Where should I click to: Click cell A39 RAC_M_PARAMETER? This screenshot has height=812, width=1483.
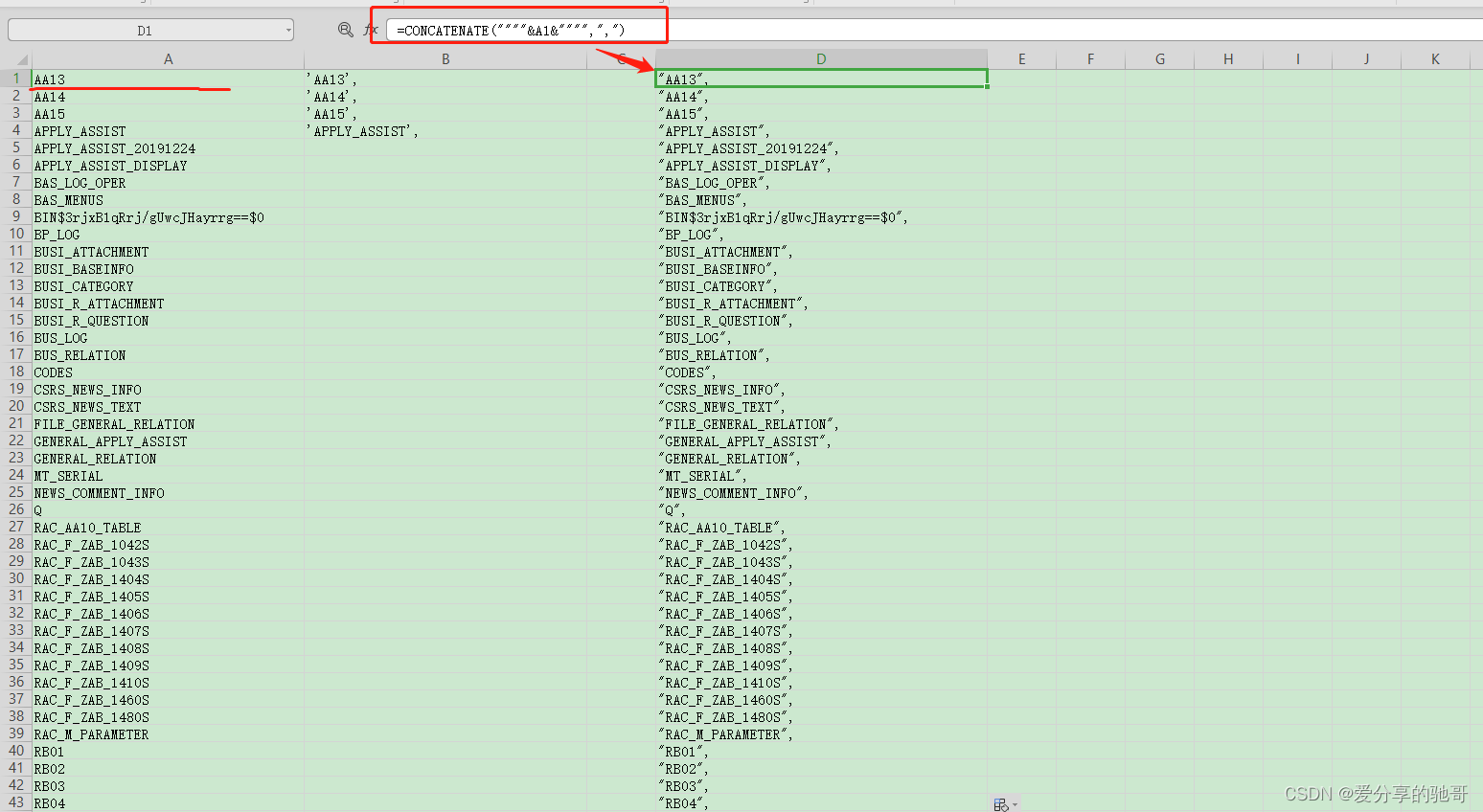(x=169, y=734)
